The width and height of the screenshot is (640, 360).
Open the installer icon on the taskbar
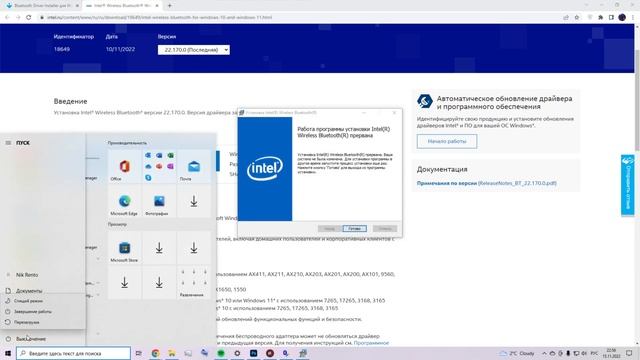(x=302, y=353)
